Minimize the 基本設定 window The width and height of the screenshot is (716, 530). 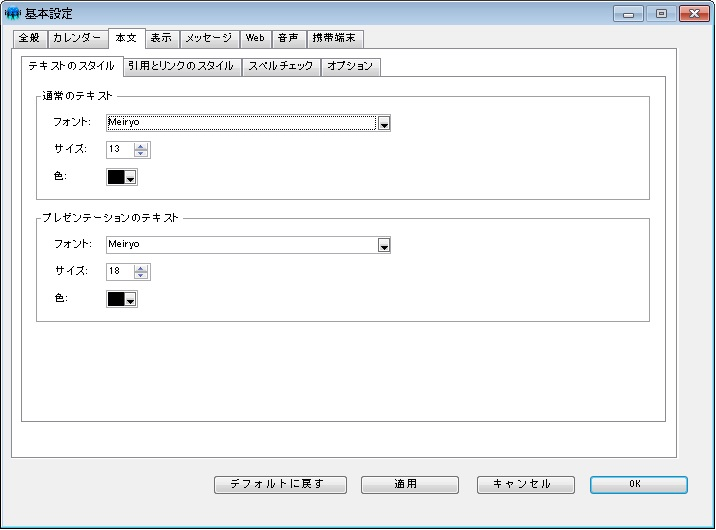point(628,14)
